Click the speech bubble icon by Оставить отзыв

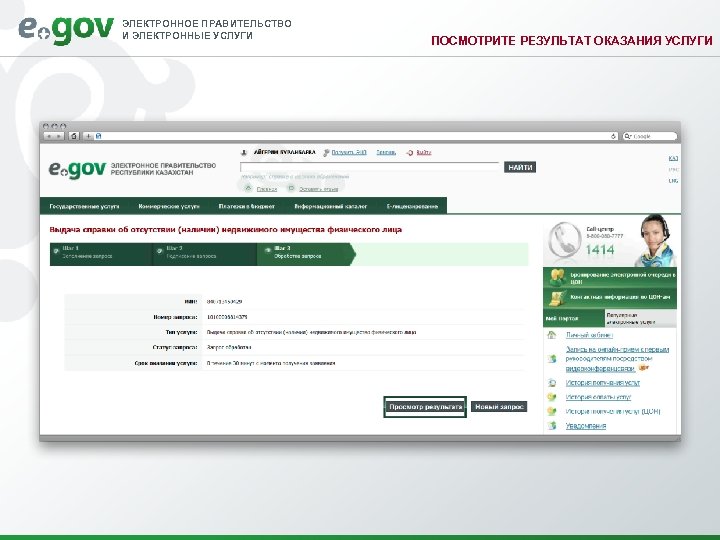tap(291, 188)
